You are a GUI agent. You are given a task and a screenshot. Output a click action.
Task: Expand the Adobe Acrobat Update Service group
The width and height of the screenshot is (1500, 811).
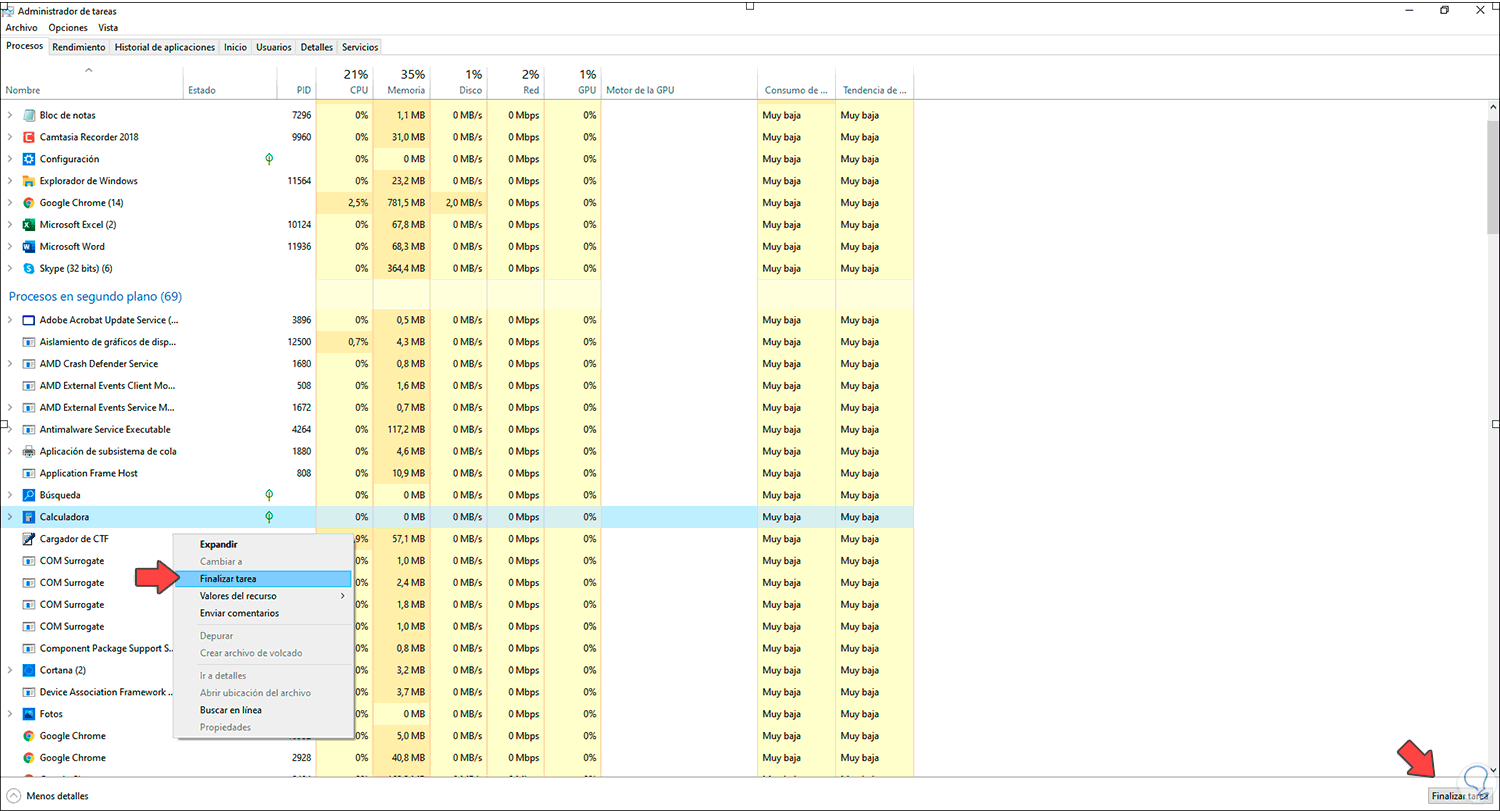coord(10,320)
